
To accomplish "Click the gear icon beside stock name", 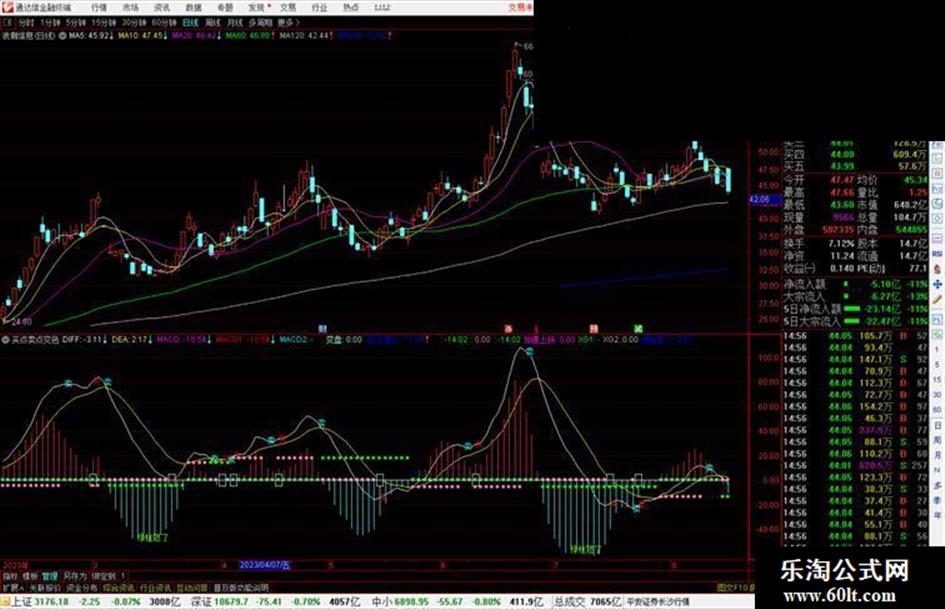I will tap(63, 36).
